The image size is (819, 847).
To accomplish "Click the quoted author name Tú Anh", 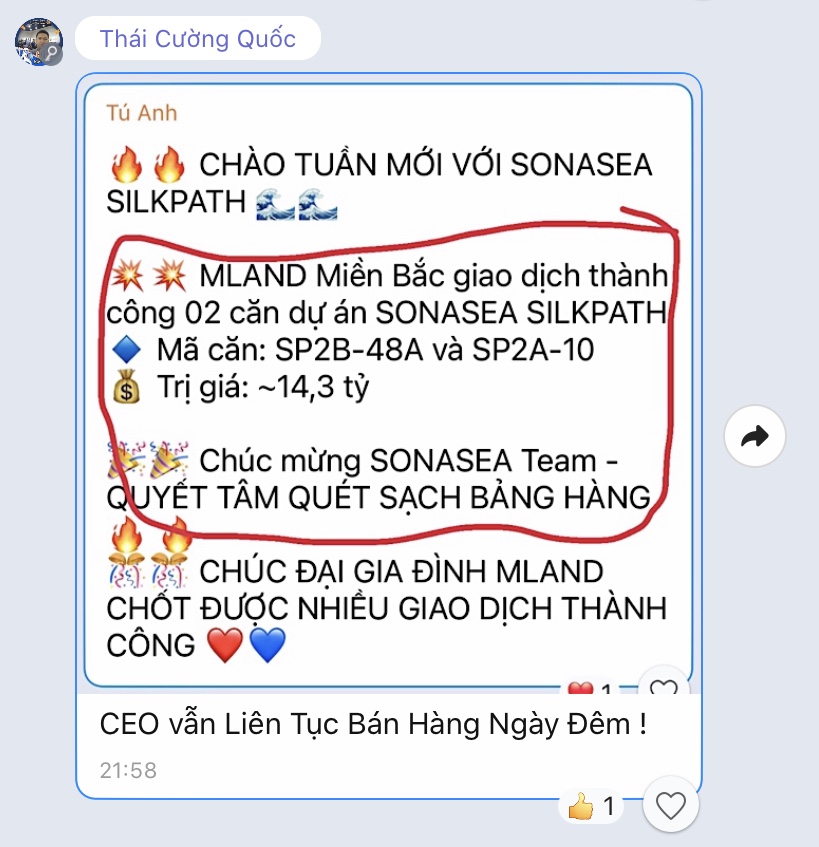I will [x=142, y=113].
